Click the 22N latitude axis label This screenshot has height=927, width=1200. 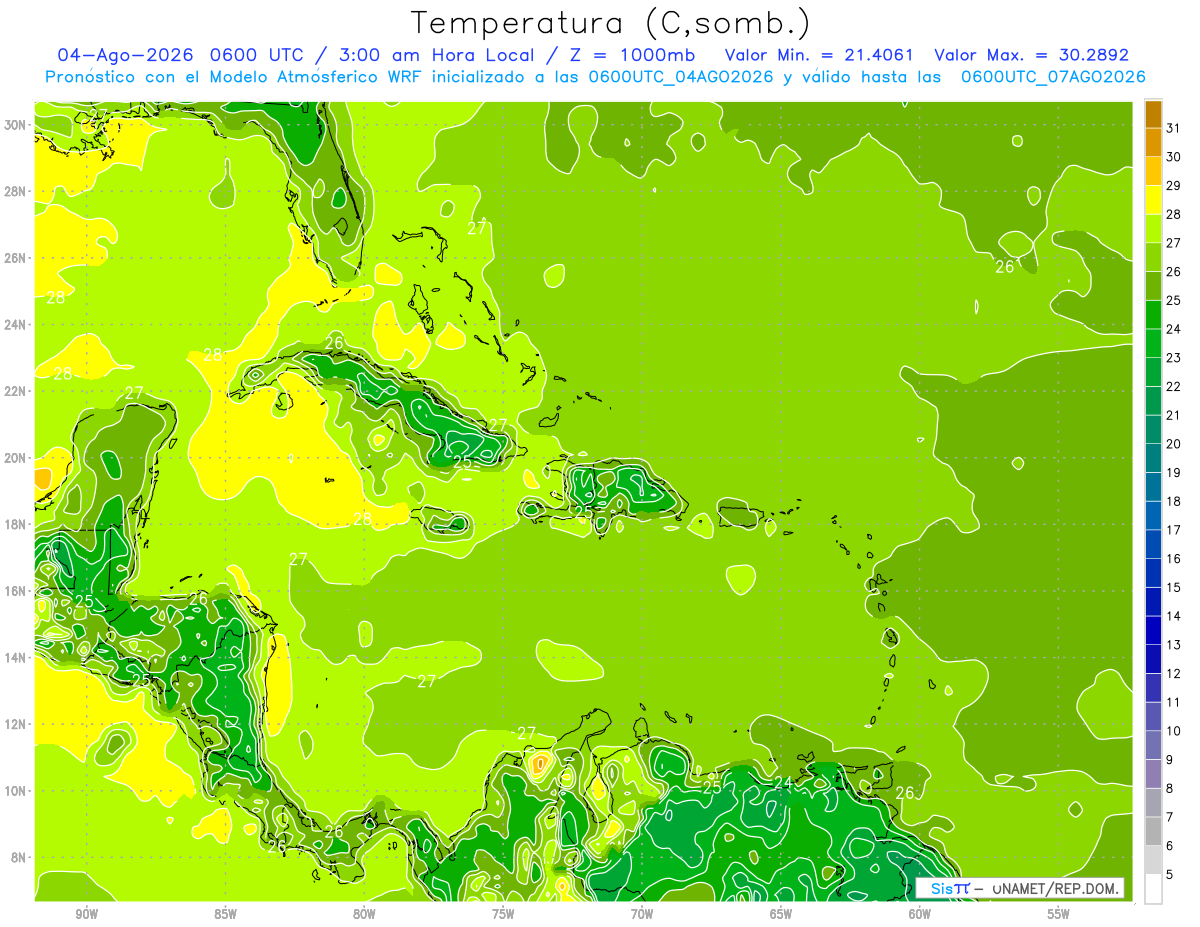pos(15,391)
